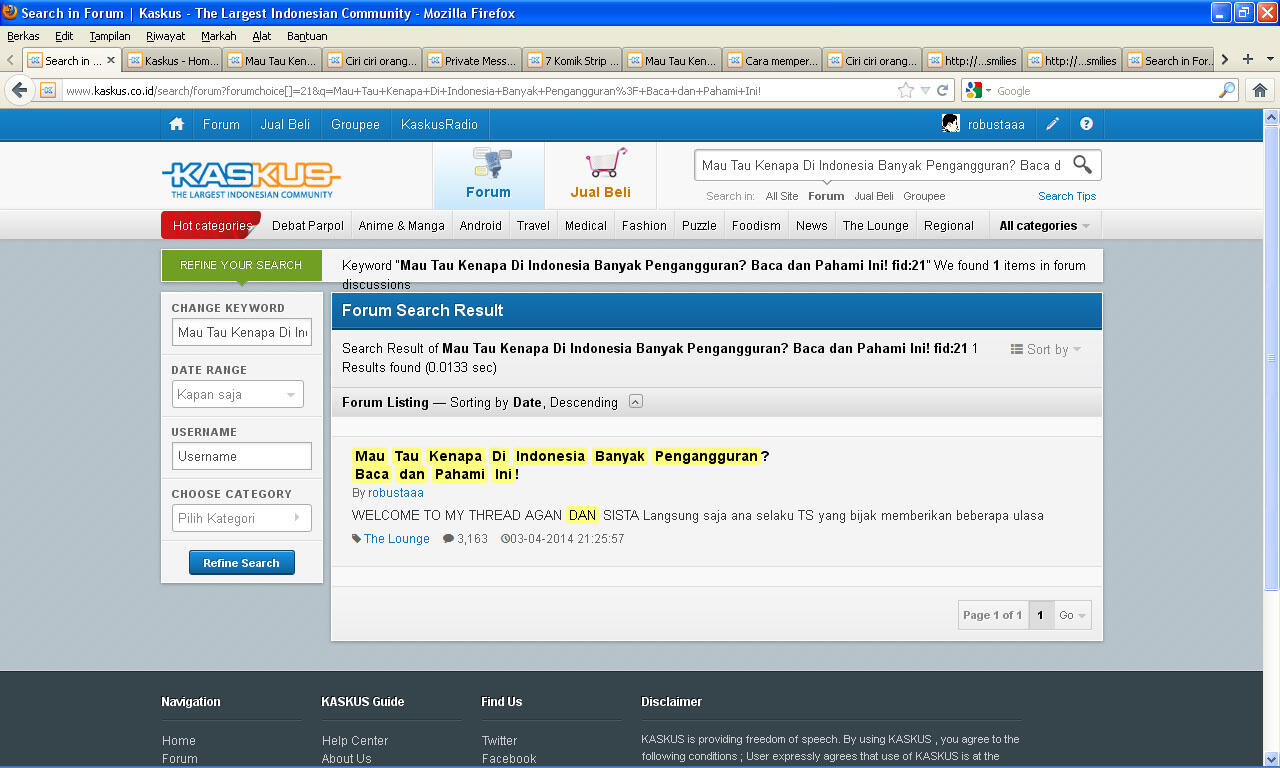The height and width of the screenshot is (768, 1280).
Task: Reload the page with the refresh icon
Action: point(942,90)
